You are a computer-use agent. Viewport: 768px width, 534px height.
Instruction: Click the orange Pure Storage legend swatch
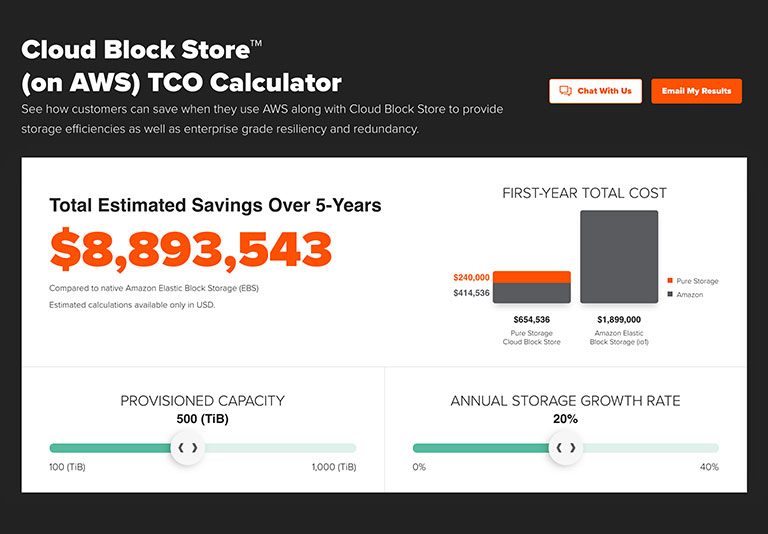tap(669, 281)
